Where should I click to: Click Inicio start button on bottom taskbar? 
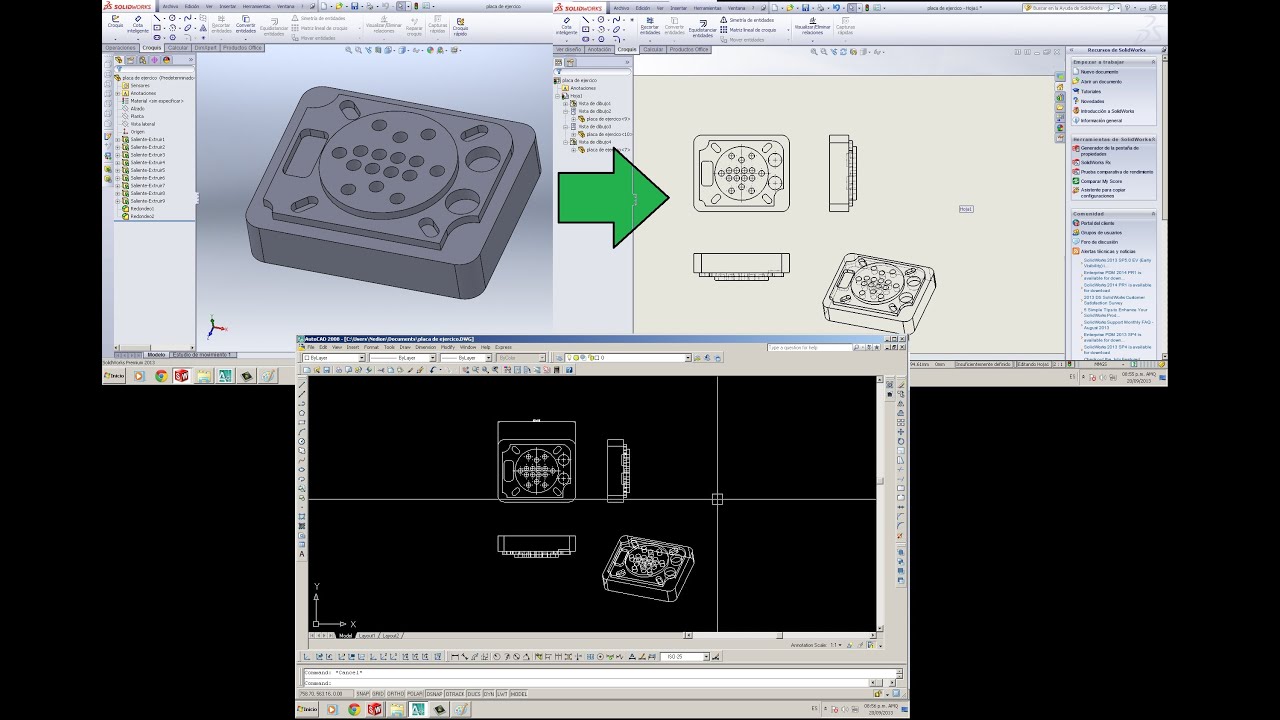click(x=308, y=709)
